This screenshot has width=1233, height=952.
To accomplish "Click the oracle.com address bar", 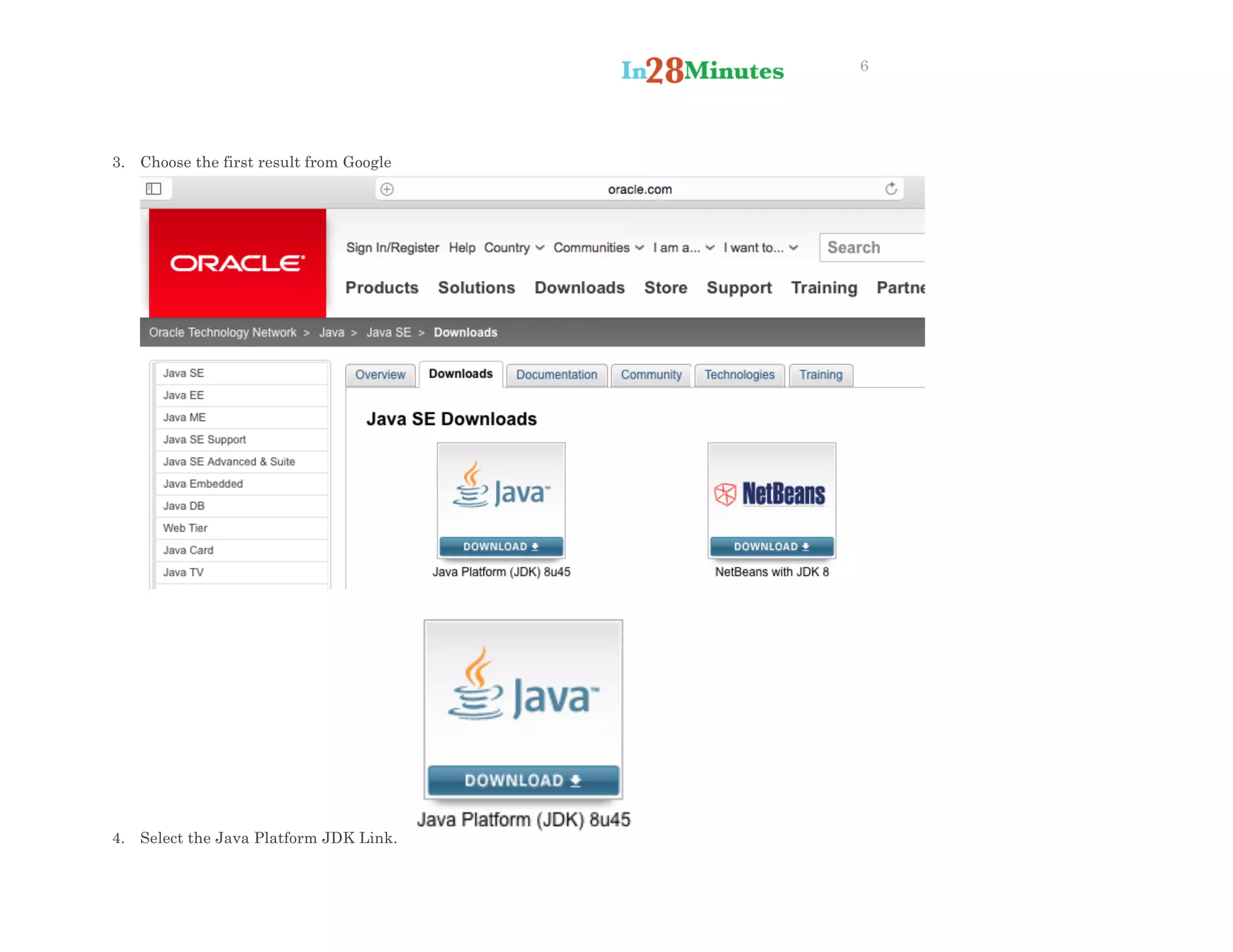I will (x=639, y=190).
